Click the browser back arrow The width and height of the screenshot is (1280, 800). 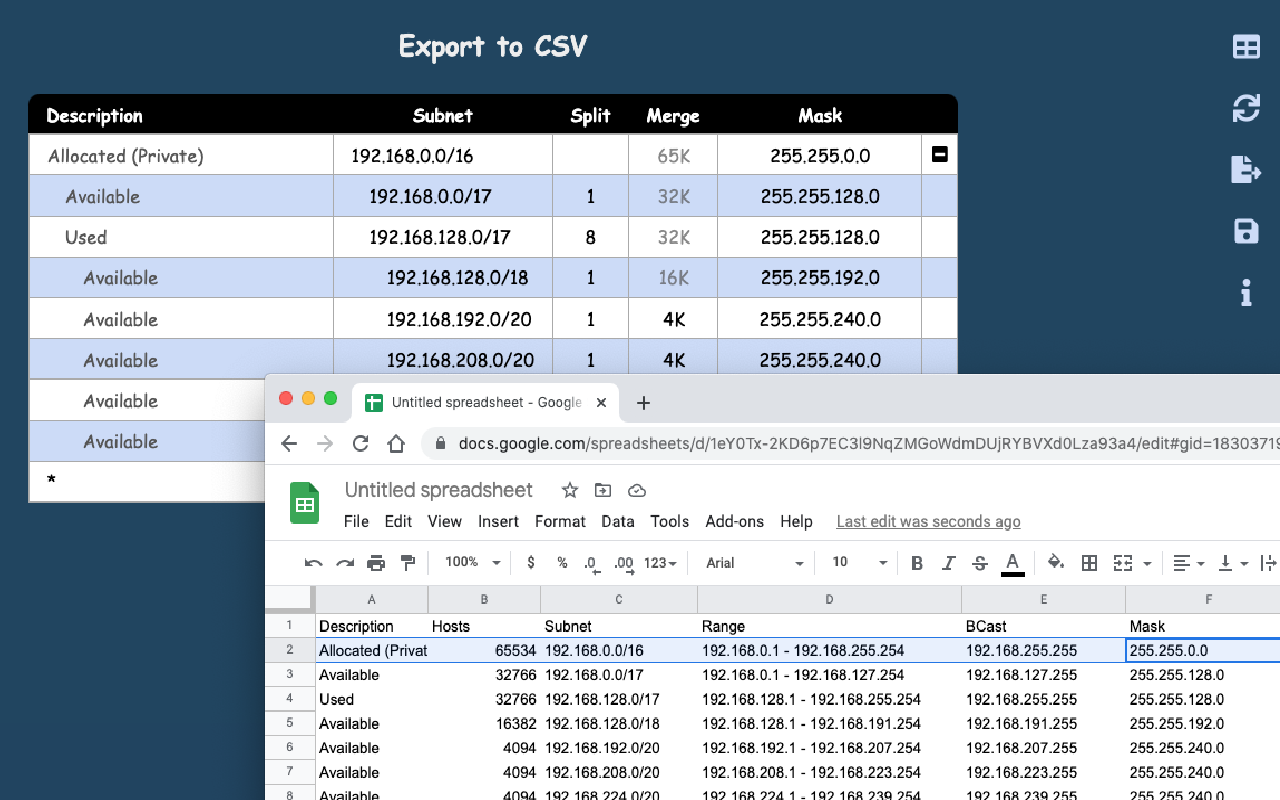point(289,443)
